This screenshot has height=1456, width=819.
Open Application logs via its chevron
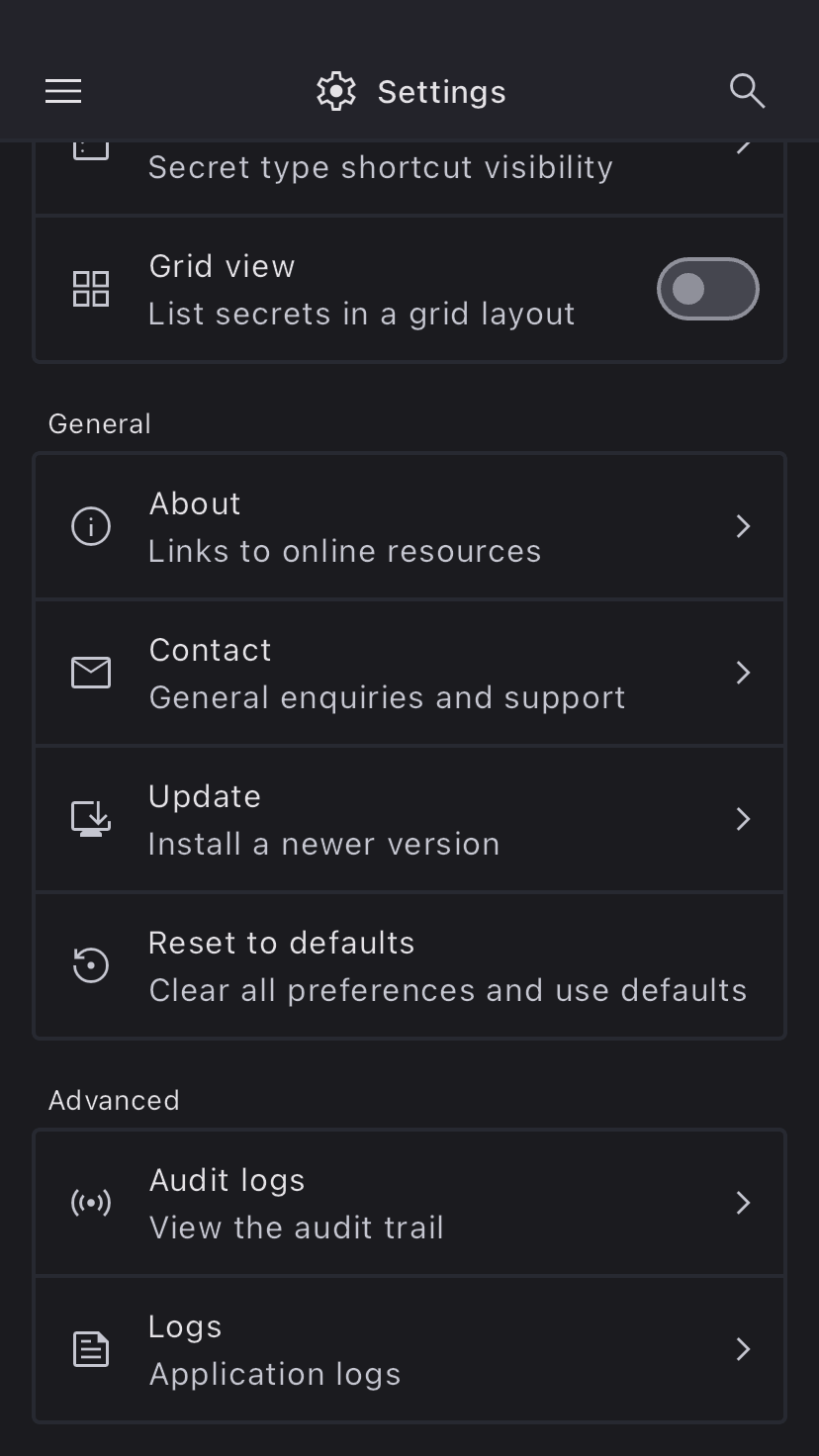click(x=744, y=1349)
